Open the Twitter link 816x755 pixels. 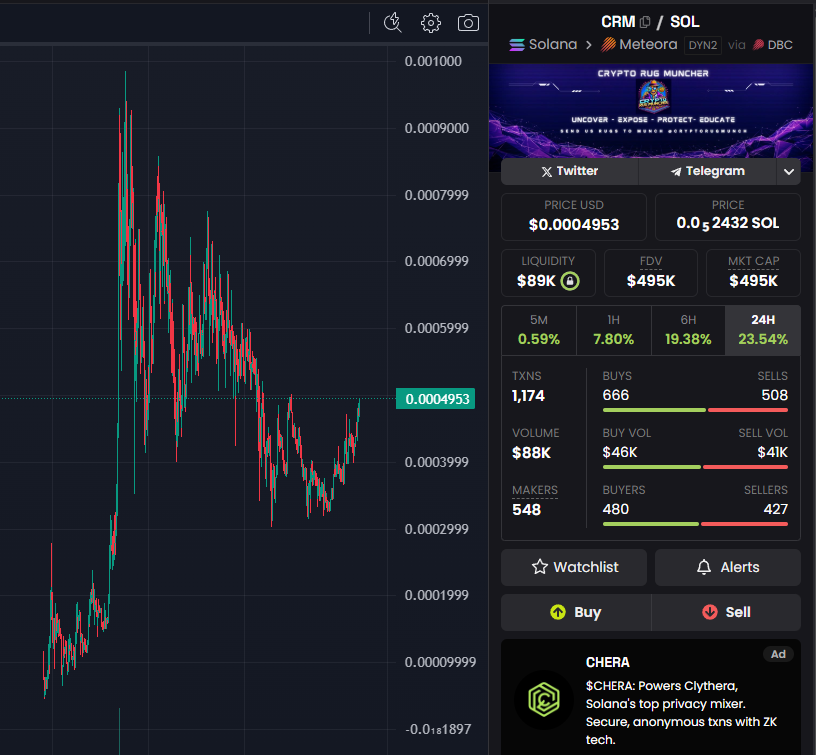click(x=569, y=172)
